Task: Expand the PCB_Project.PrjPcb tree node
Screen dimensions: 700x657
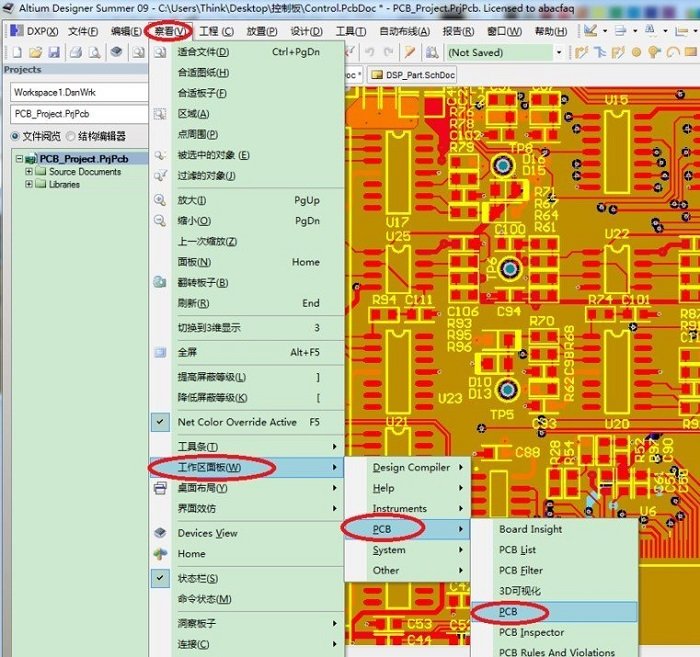Action: click(19, 159)
